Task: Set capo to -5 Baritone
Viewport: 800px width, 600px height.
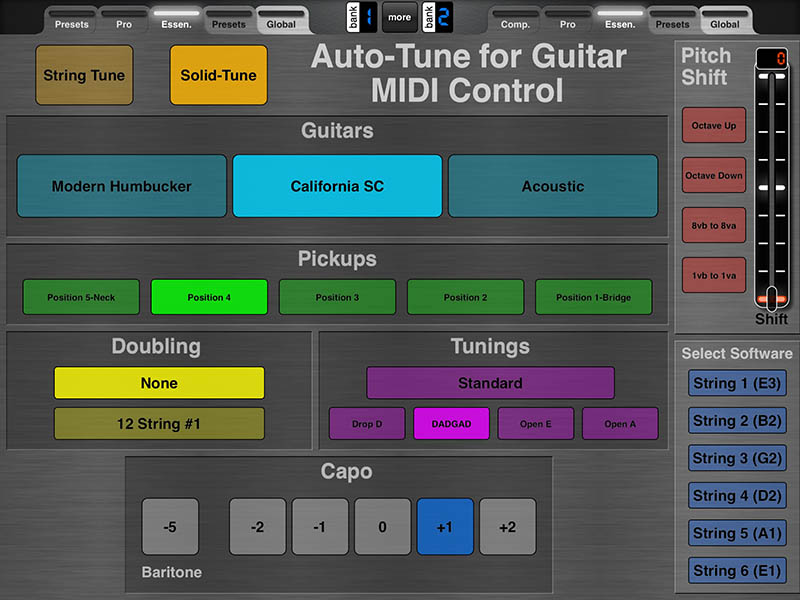Action: point(170,527)
